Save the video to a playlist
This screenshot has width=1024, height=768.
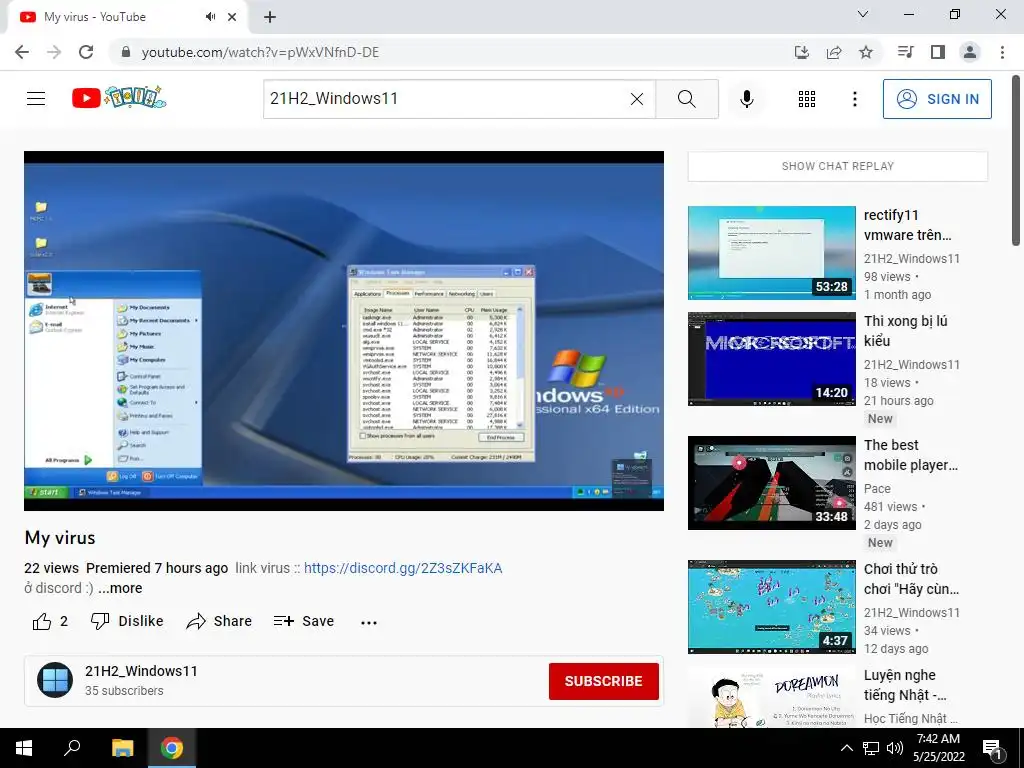click(x=304, y=621)
